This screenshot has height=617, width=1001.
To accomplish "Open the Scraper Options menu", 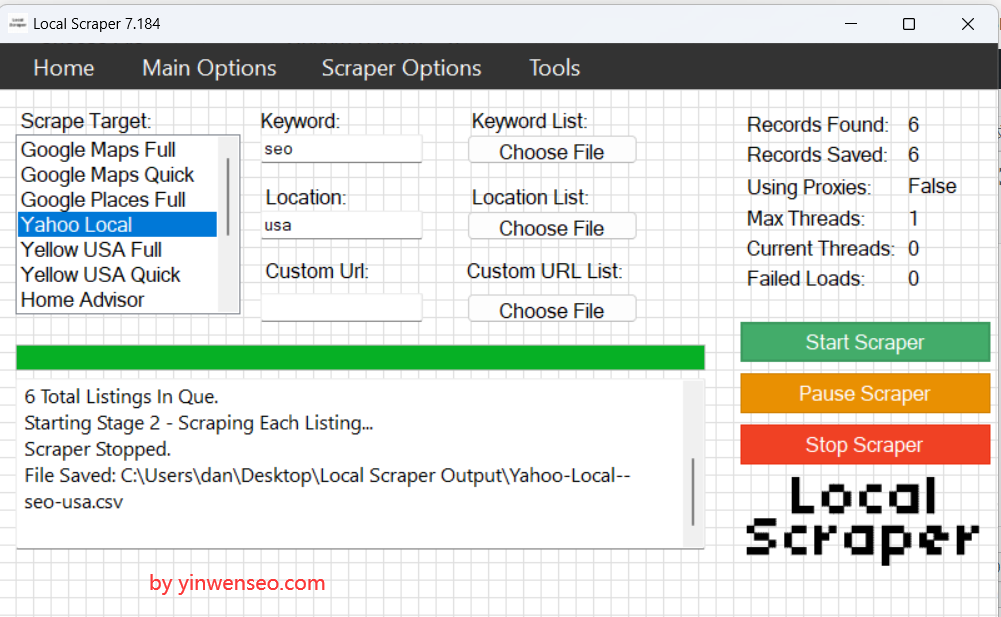I will click(401, 68).
